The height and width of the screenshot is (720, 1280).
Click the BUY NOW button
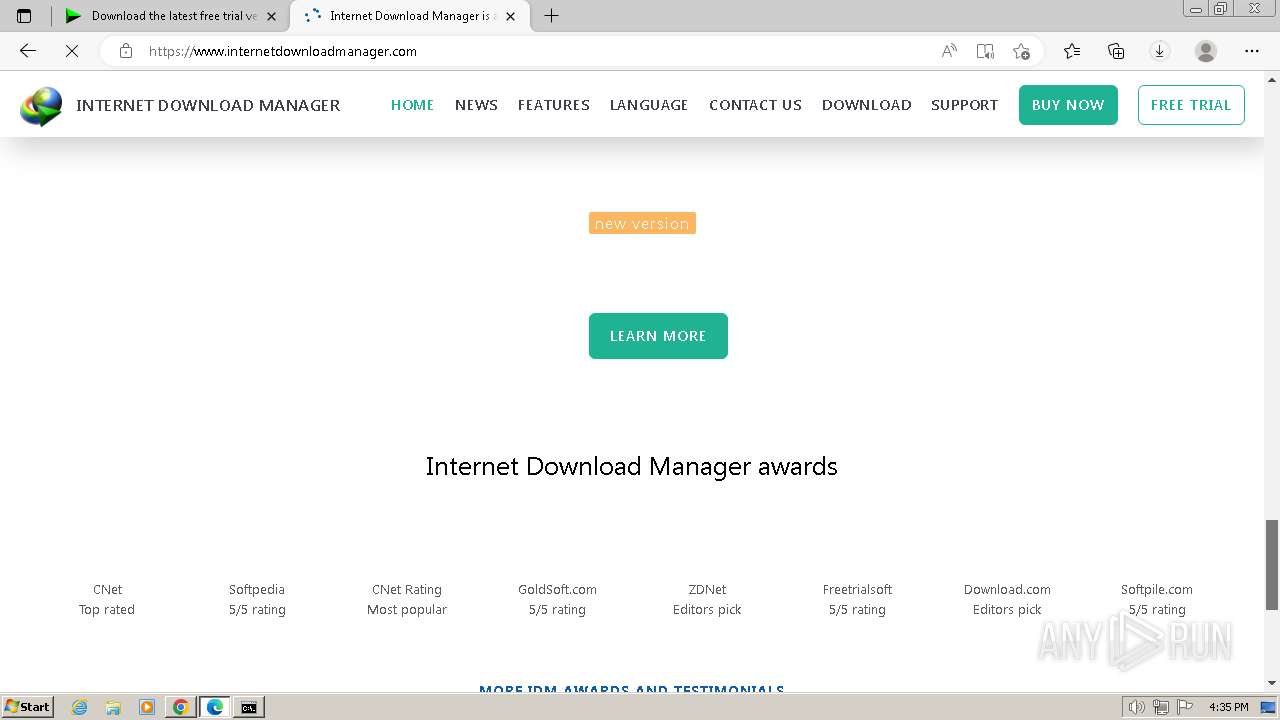[1068, 105]
